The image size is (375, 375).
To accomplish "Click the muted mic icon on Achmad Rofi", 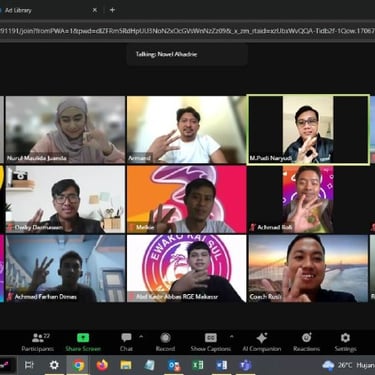I will click(x=253, y=227).
